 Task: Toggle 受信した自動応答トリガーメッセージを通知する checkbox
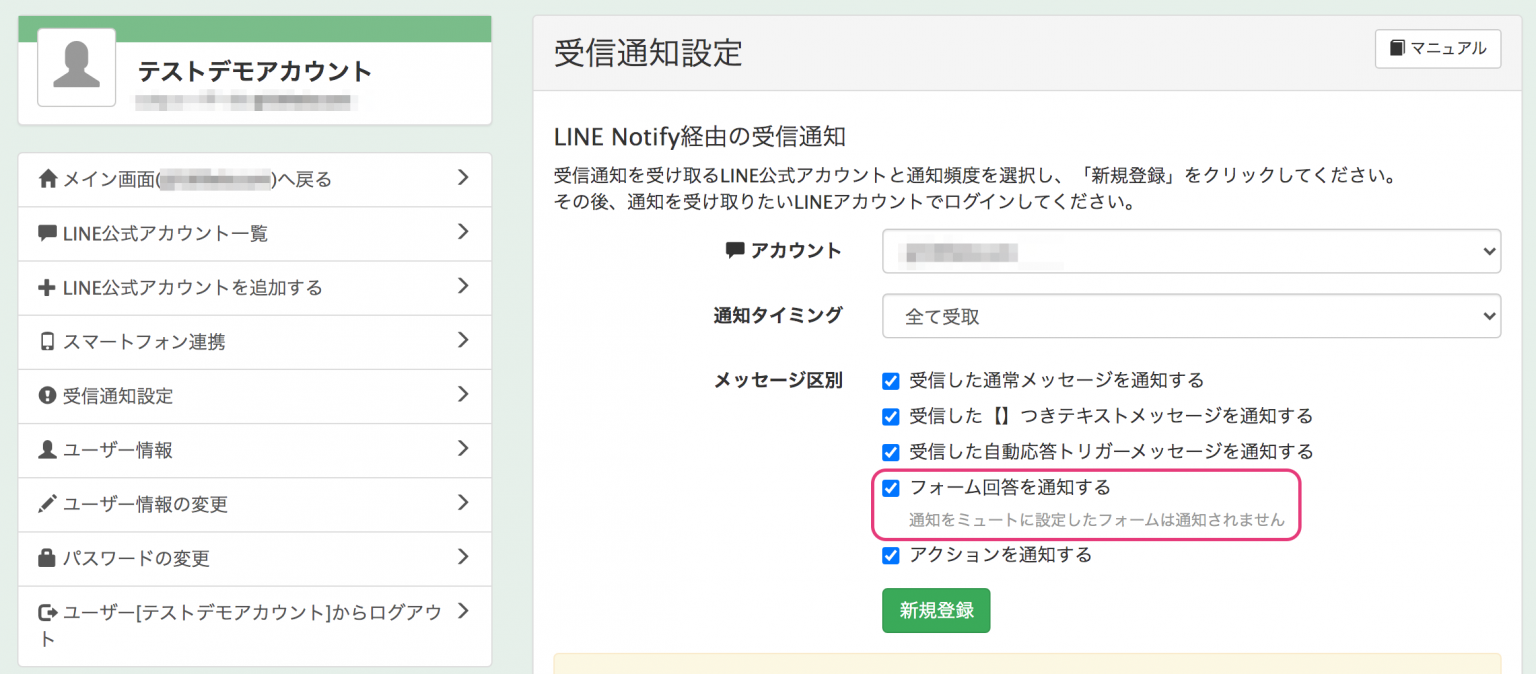pos(890,452)
